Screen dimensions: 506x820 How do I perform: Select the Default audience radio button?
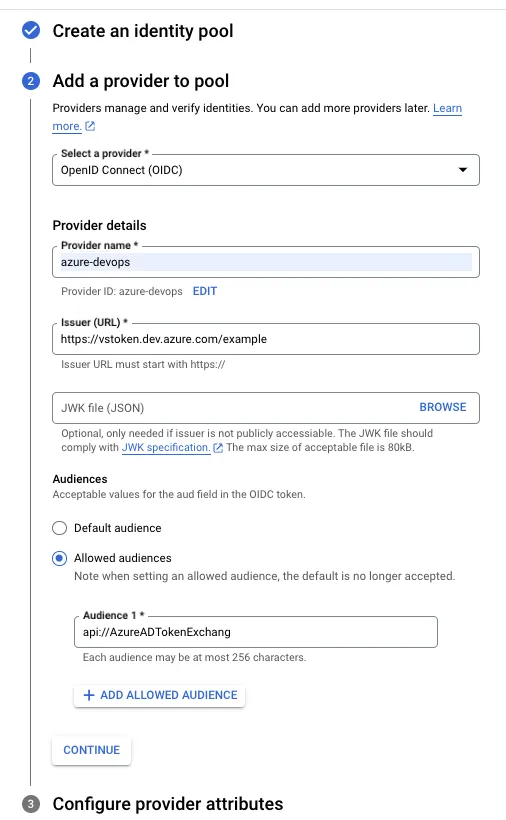60,528
